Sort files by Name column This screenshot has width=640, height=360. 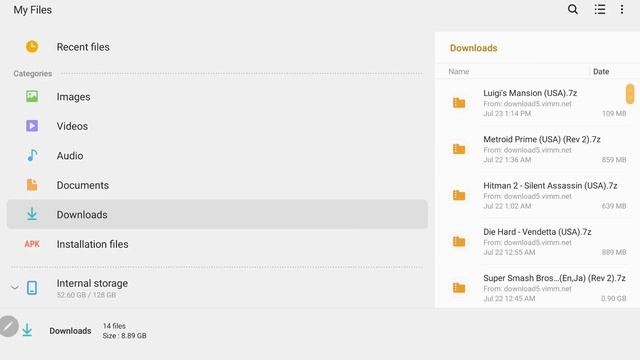tap(458, 71)
